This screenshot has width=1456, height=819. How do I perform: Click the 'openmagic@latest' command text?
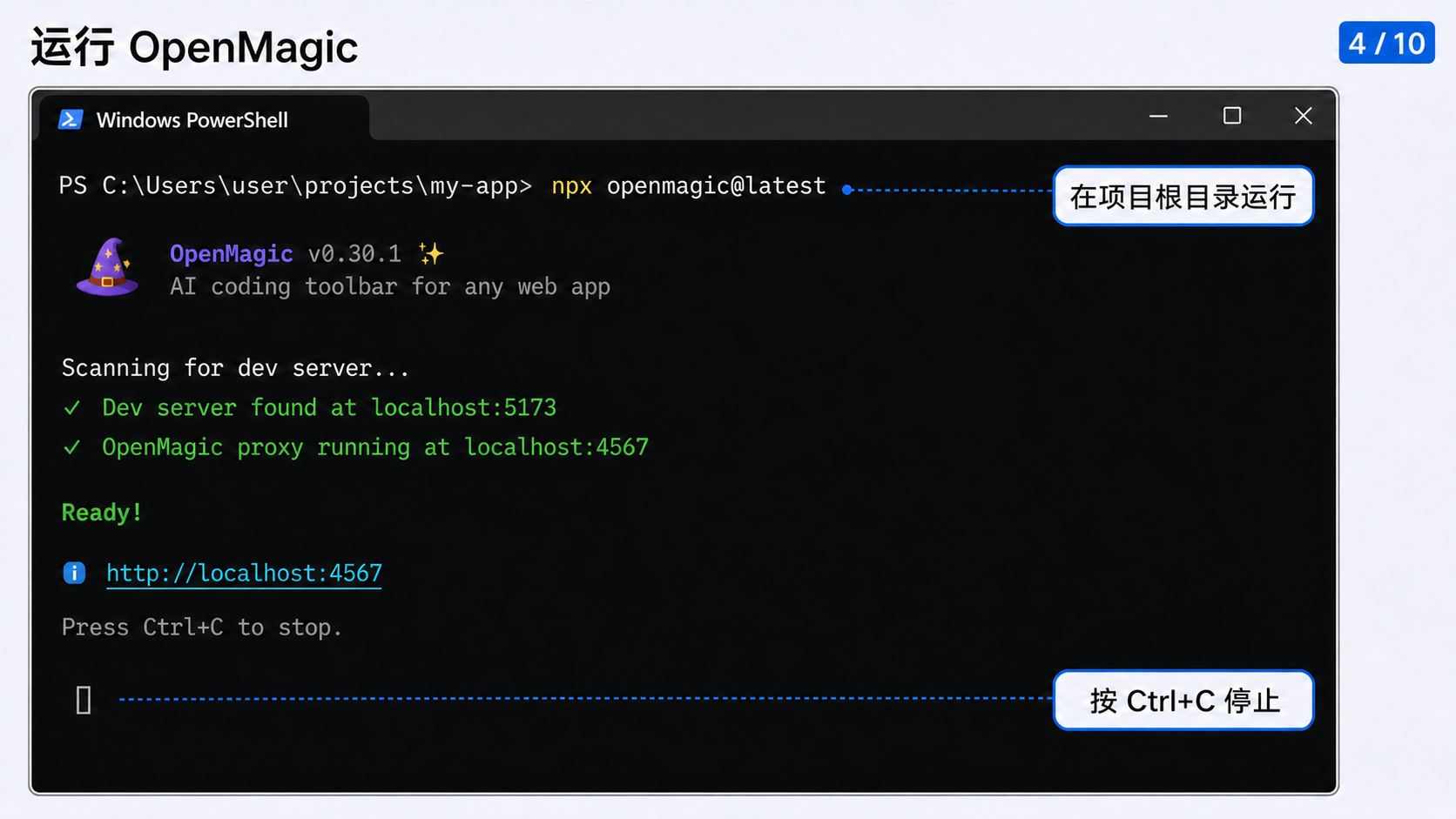716,186
